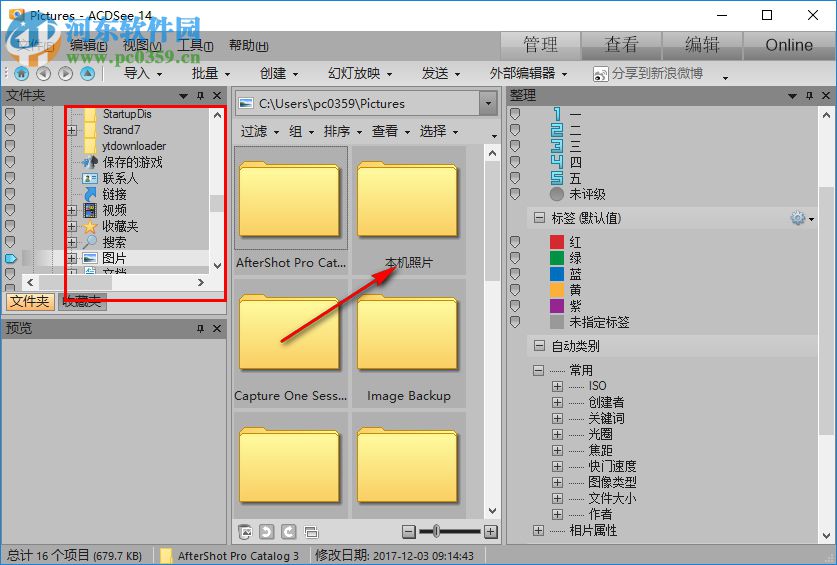Image resolution: width=837 pixels, height=565 pixels.
Task: Collapse the 自动类别 section
Action: pyautogui.click(x=539, y=346)
